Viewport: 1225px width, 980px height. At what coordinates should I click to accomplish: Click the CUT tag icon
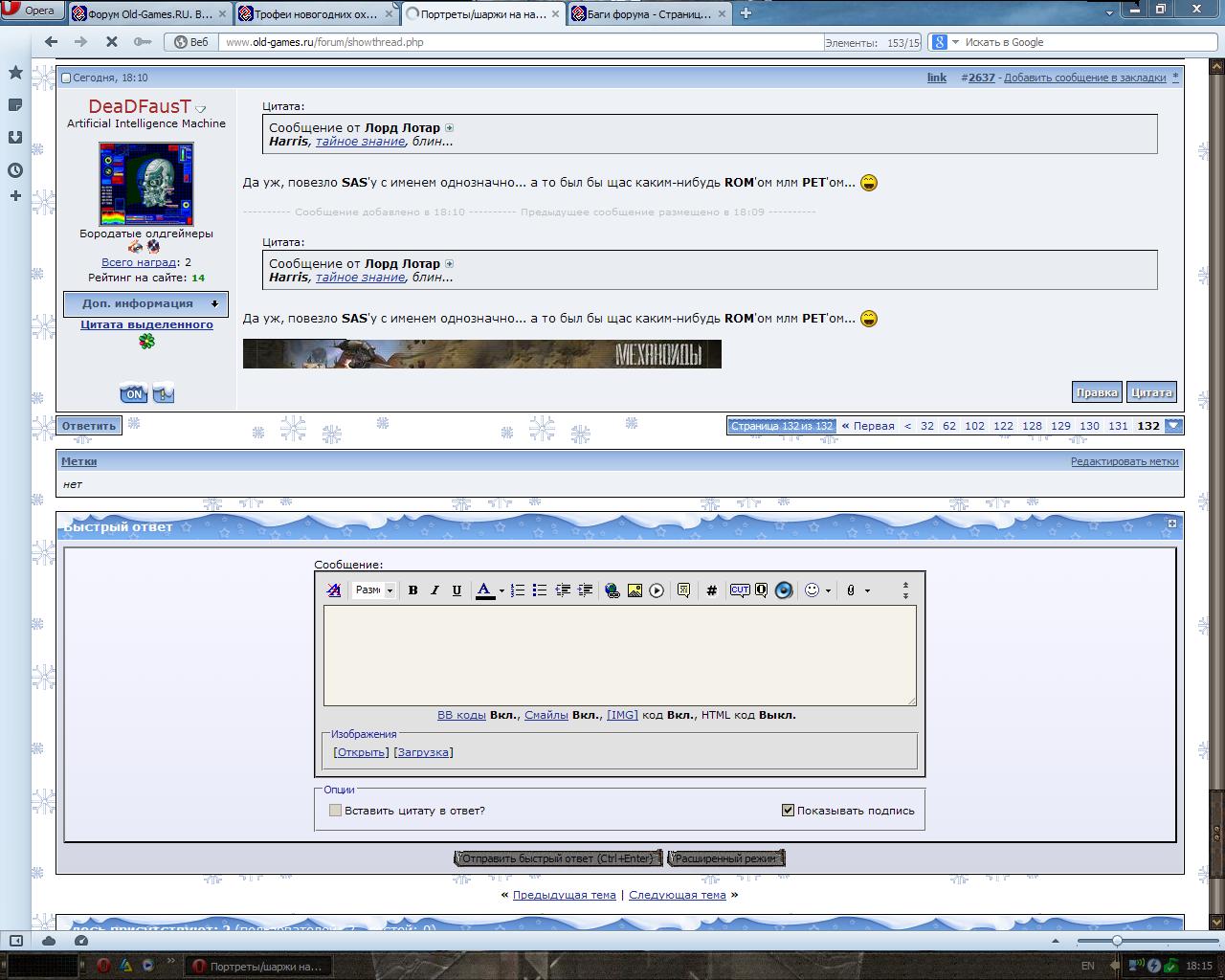point(740,590)
